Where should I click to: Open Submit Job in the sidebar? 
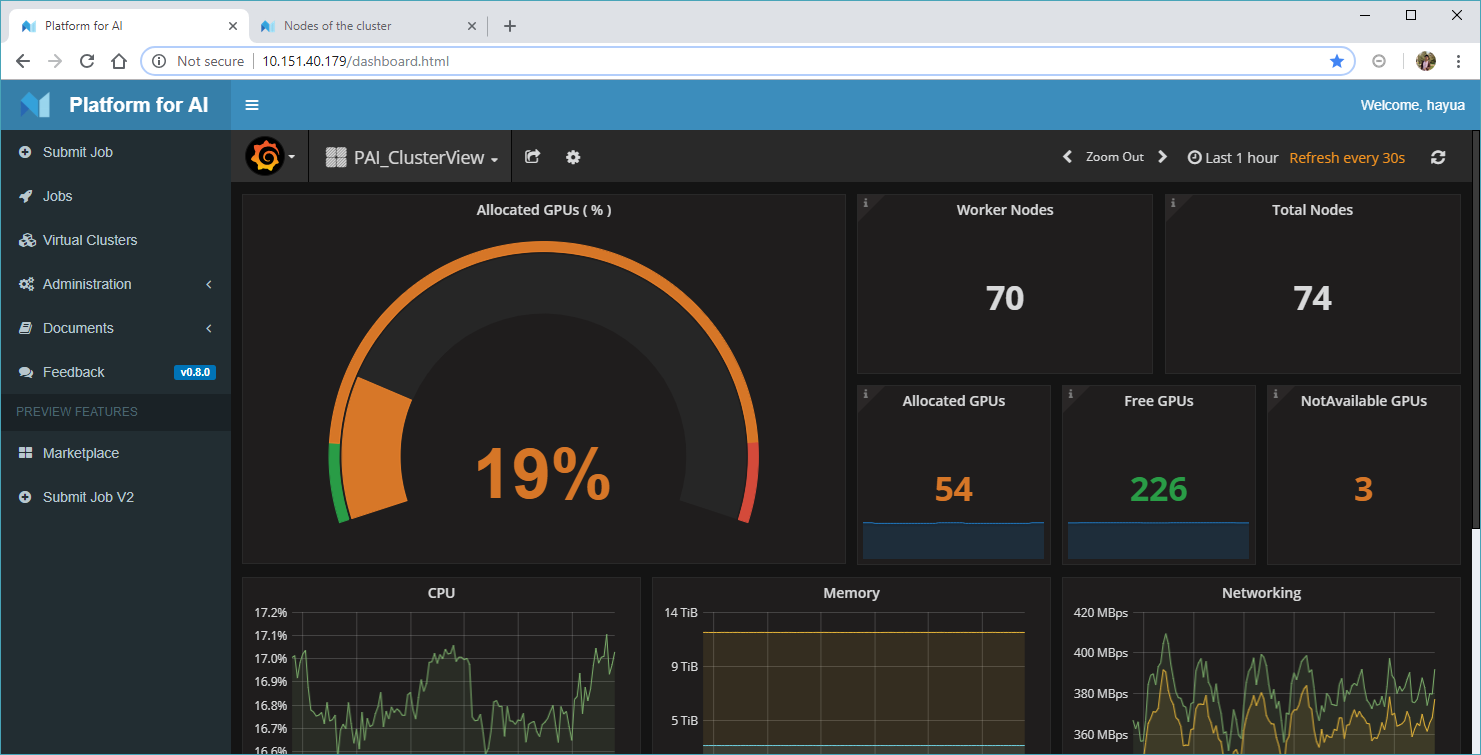[x=116, y=152]
